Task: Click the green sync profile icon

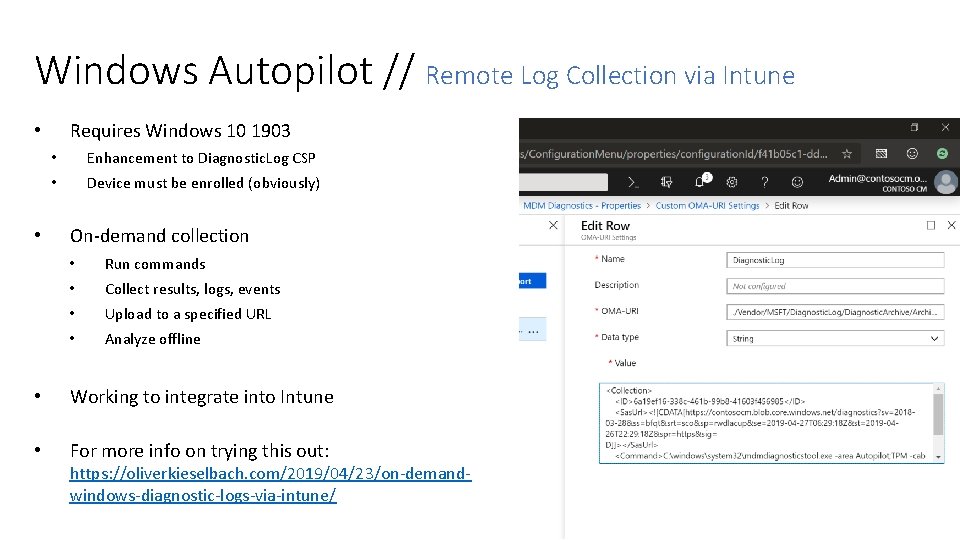Action: 942,154
